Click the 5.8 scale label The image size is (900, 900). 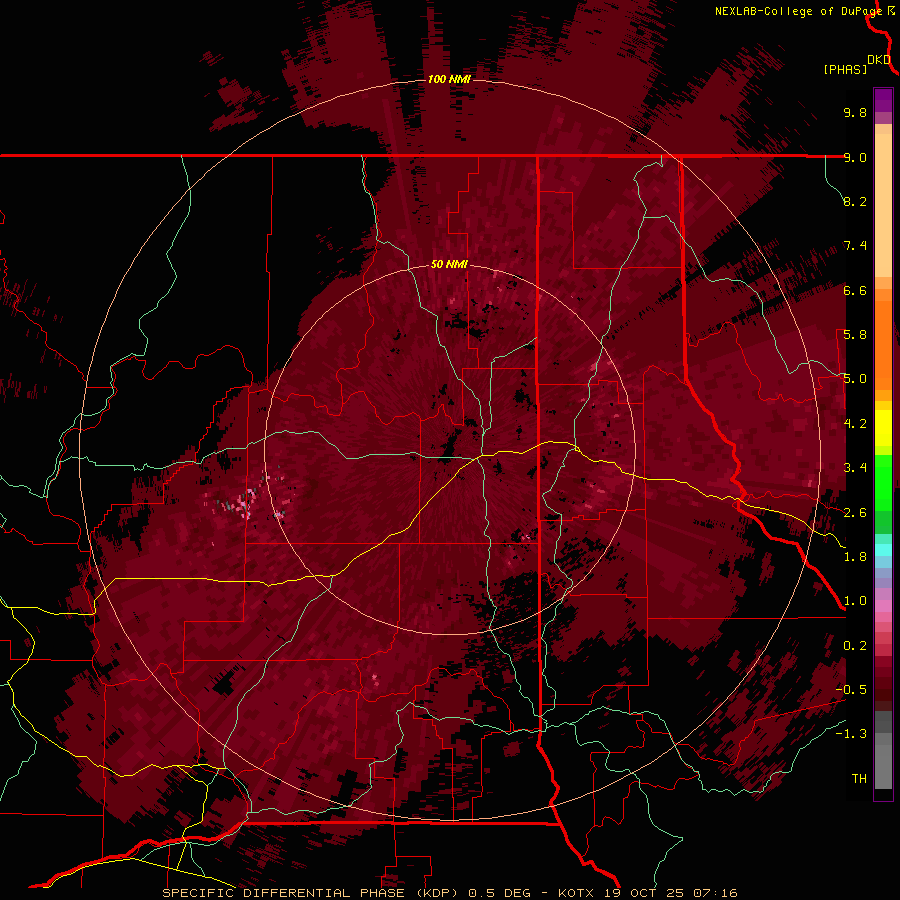click(855, 335)
